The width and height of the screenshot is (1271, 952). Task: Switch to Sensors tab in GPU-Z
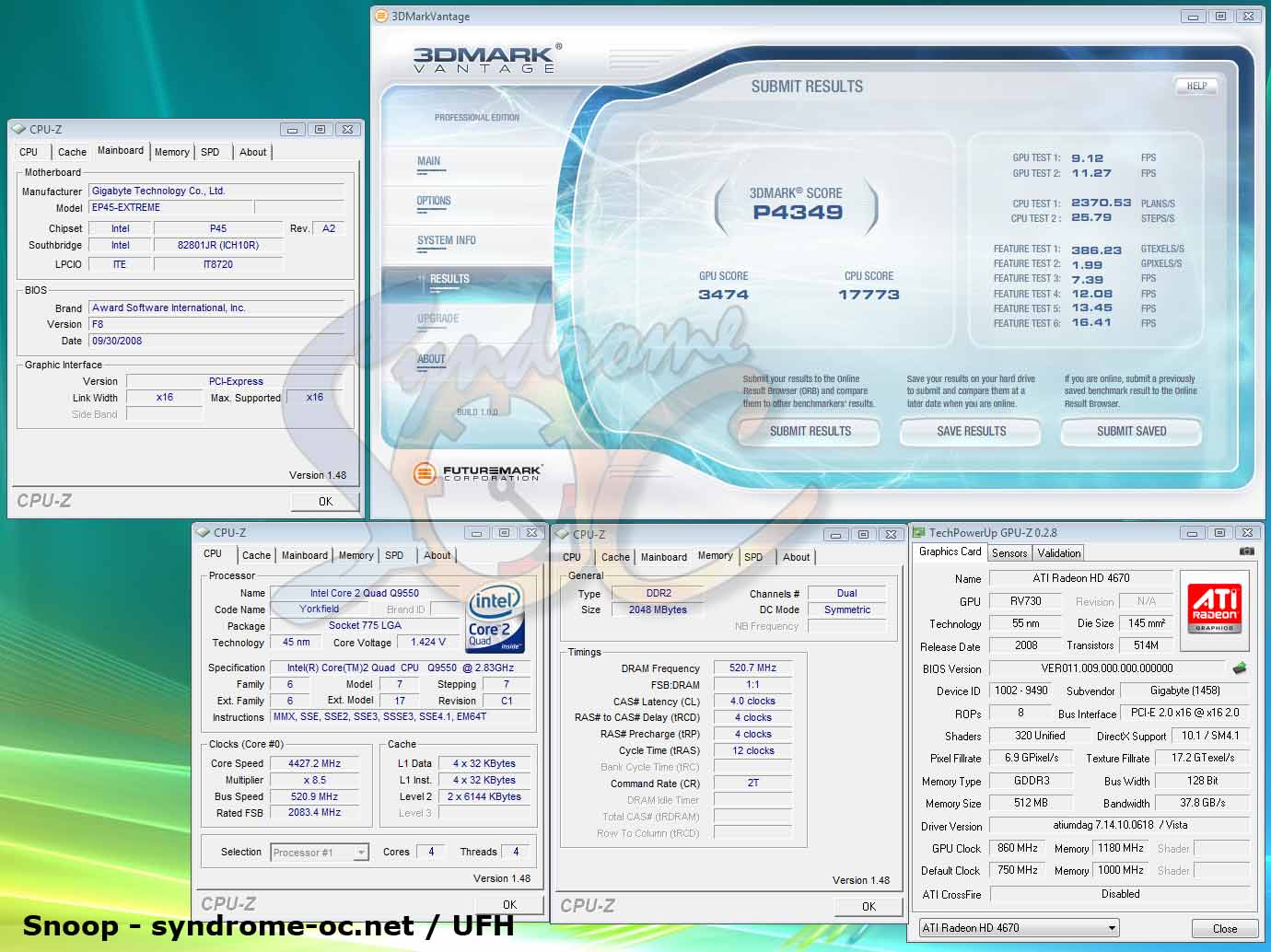pos(1009,553)
